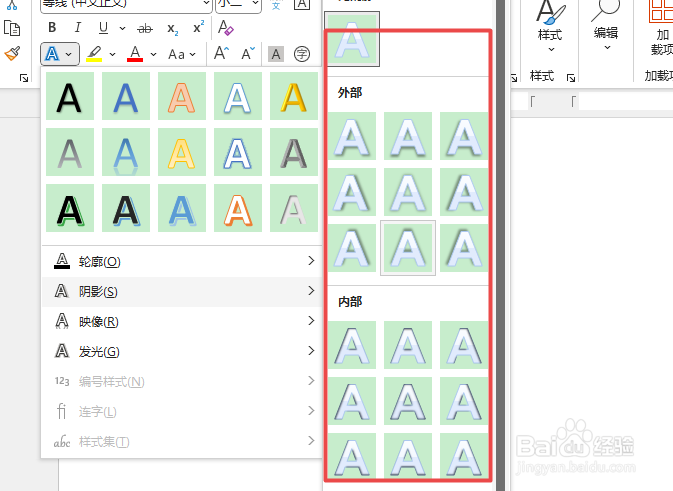Select yellow outline text effect preset

pyautogui.click(x=182, y=152)
